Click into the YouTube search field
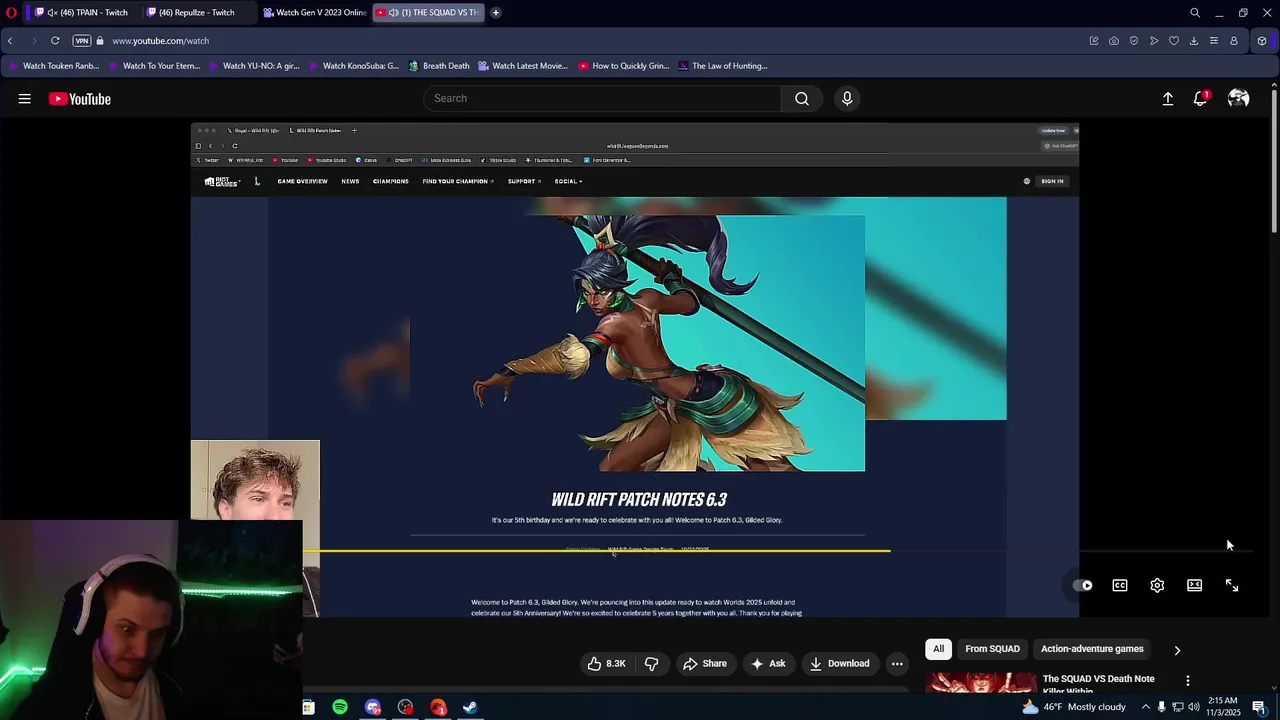This screenshot has width=1280, height=720. click(603, 98)
